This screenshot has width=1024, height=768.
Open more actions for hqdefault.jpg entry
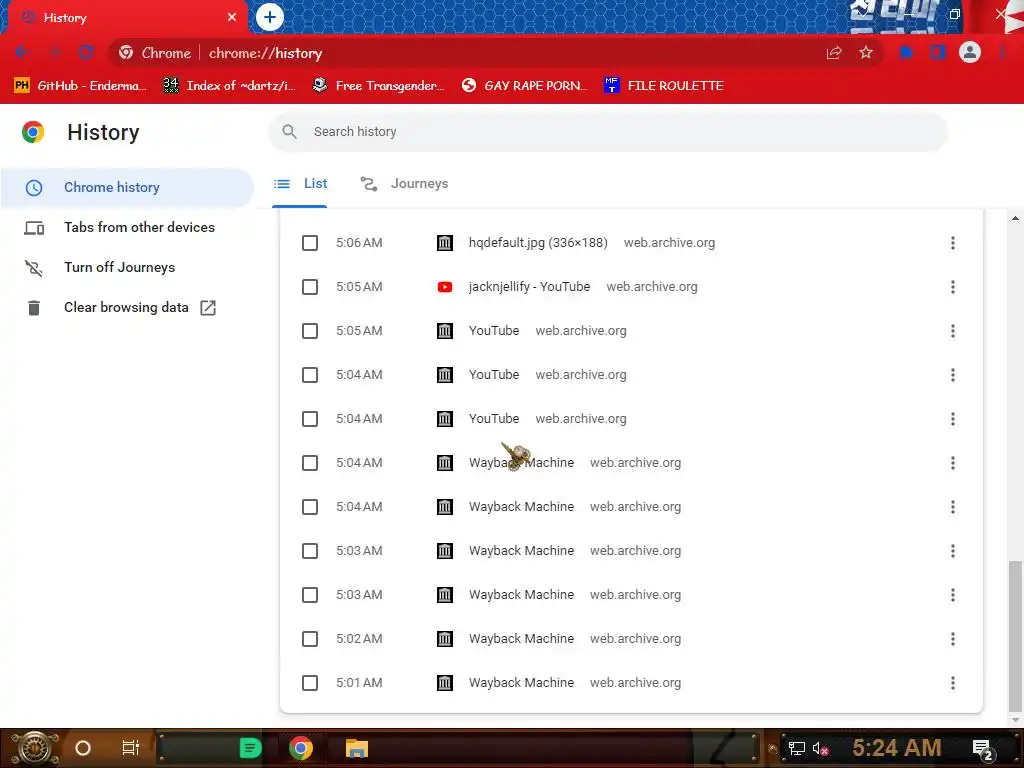pyautogui.click(x=953, y=243)
